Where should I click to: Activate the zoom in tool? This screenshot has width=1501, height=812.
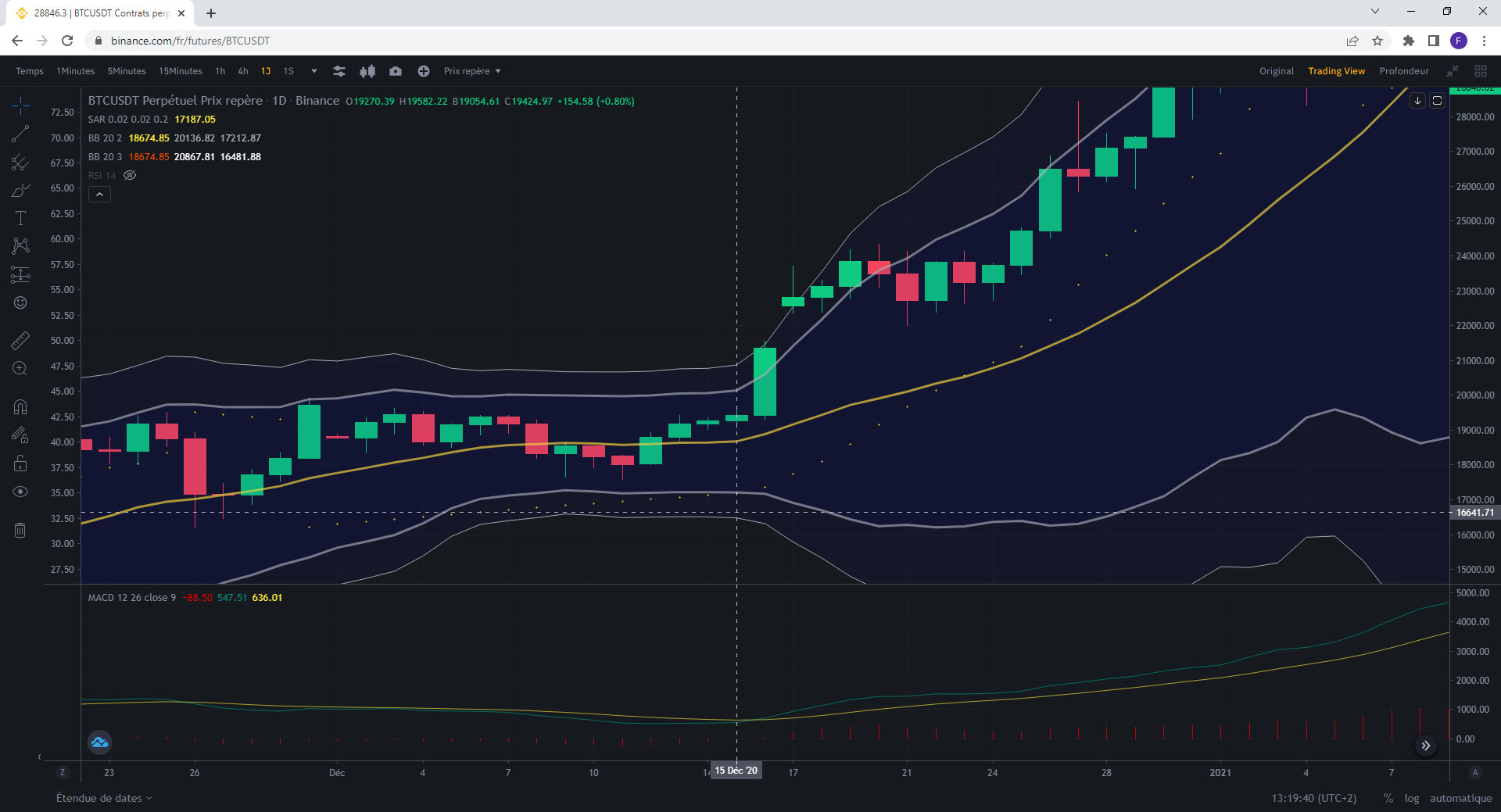coord(20,368)
